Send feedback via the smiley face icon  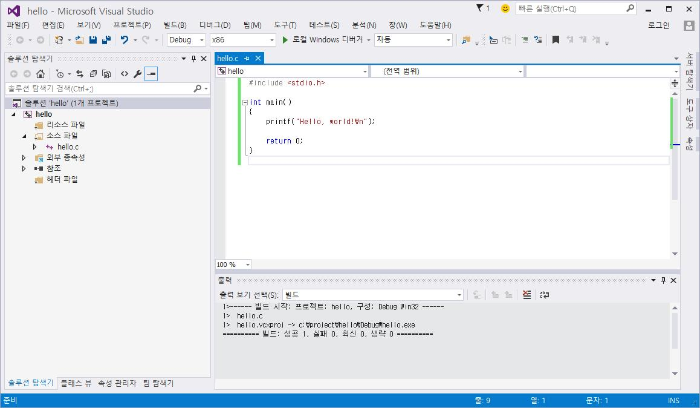click(505, 8)
